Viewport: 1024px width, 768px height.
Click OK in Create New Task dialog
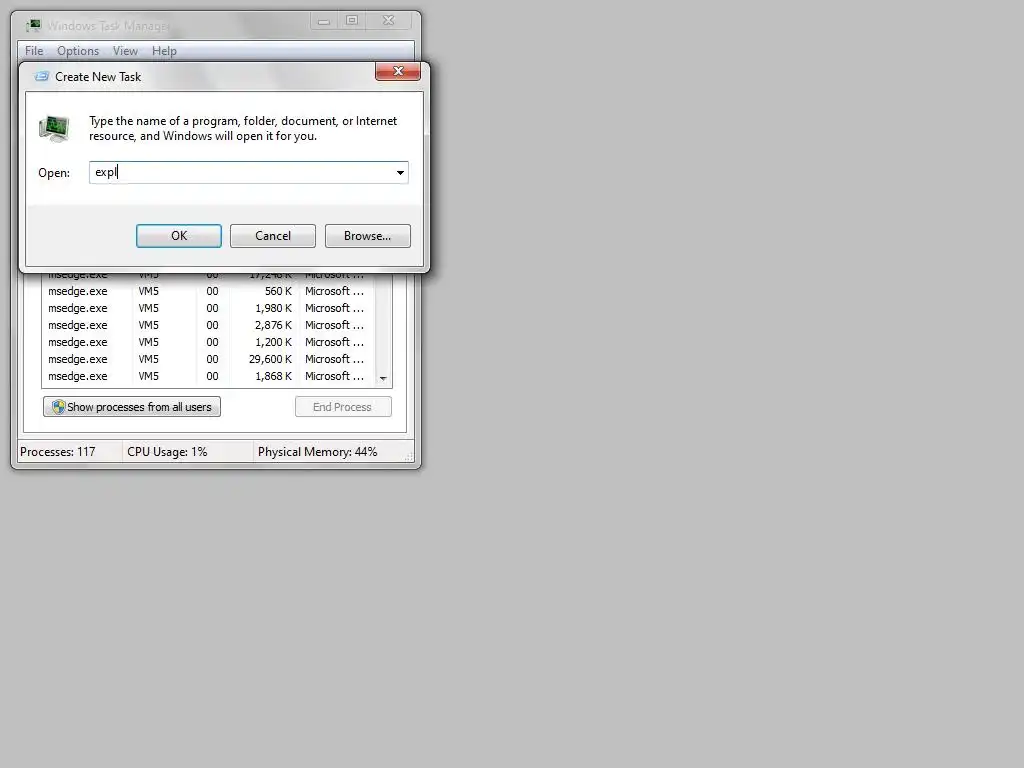click(x=178, y=236)
